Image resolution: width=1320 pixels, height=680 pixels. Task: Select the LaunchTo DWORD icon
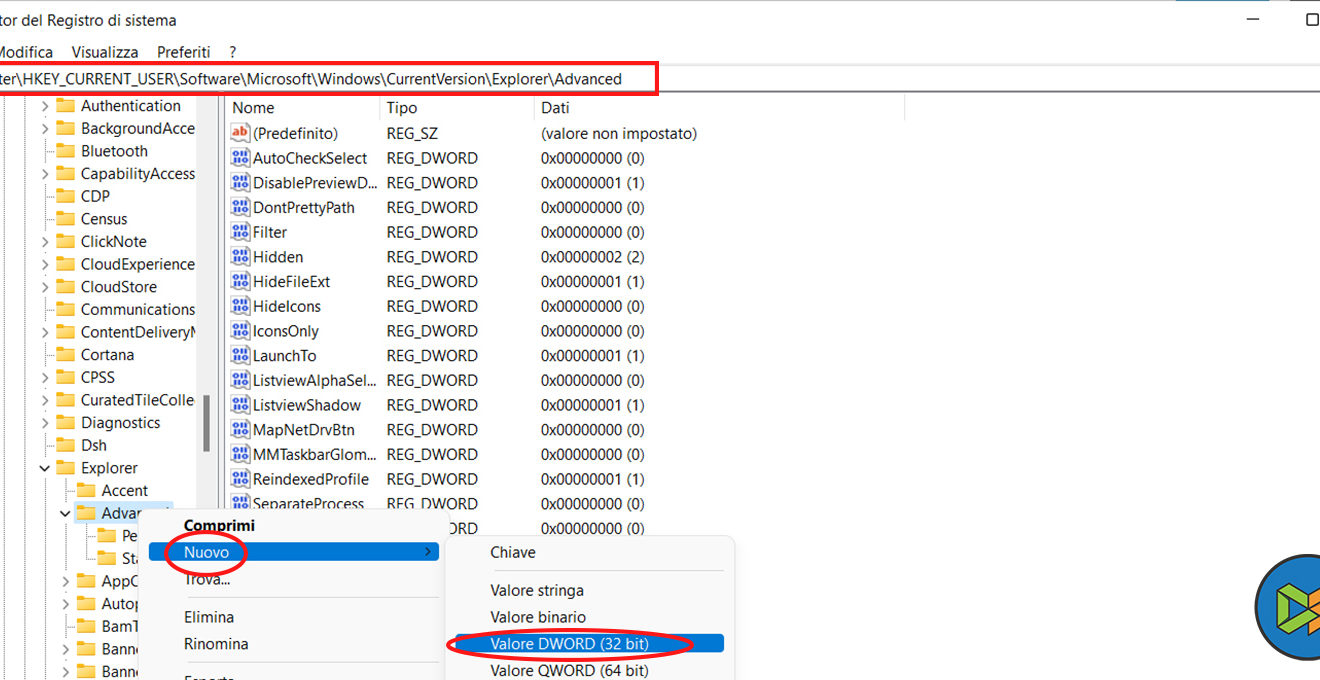pos(240,356)
